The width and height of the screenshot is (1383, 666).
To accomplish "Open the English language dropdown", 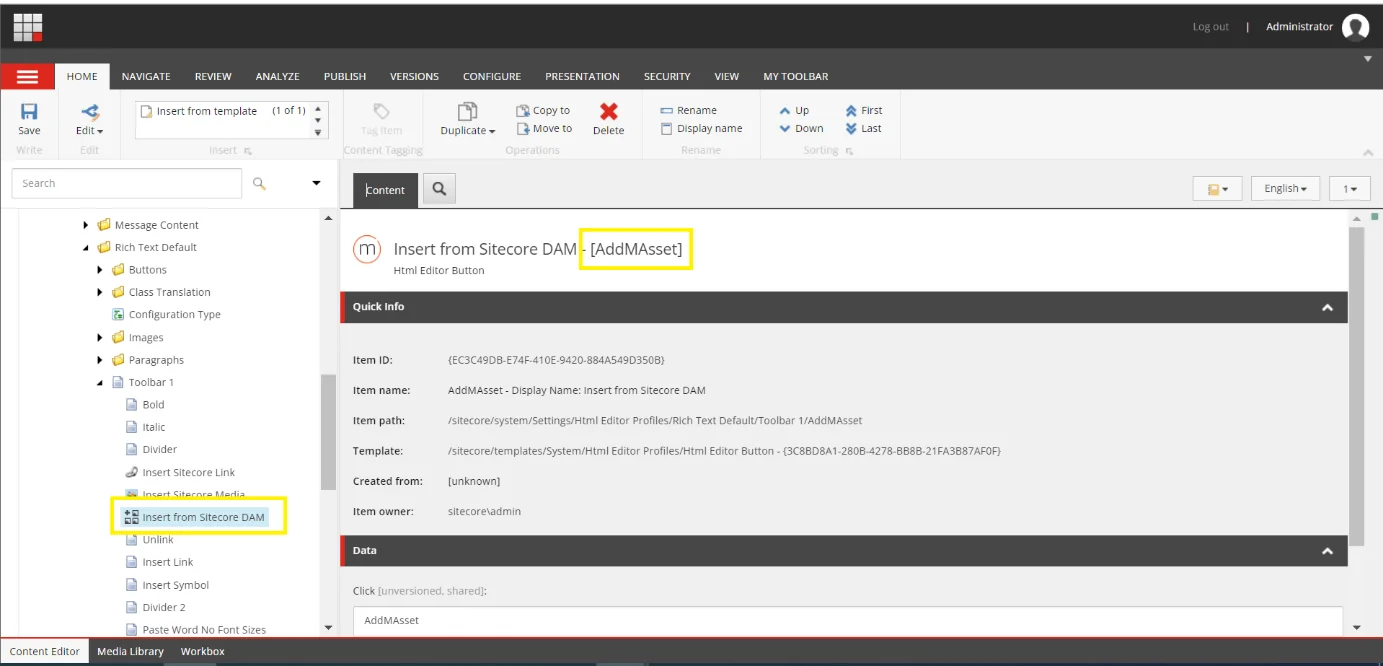I will pos(1285,188).
